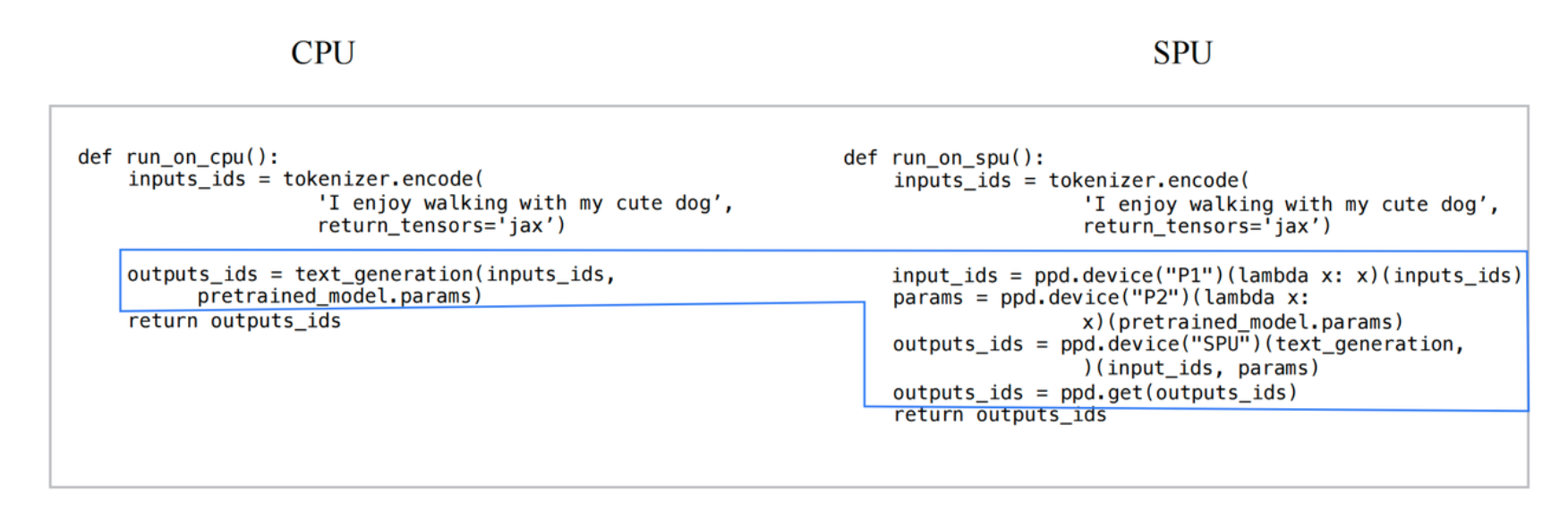Click the 'def run_on_spu():' line
1568x519 pixels.
[943, 158]
